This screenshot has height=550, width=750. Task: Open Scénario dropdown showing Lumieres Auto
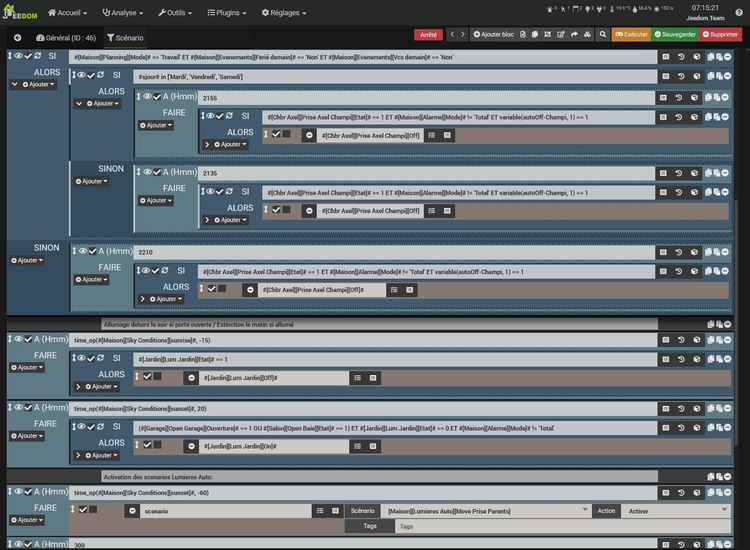point(487,510)
